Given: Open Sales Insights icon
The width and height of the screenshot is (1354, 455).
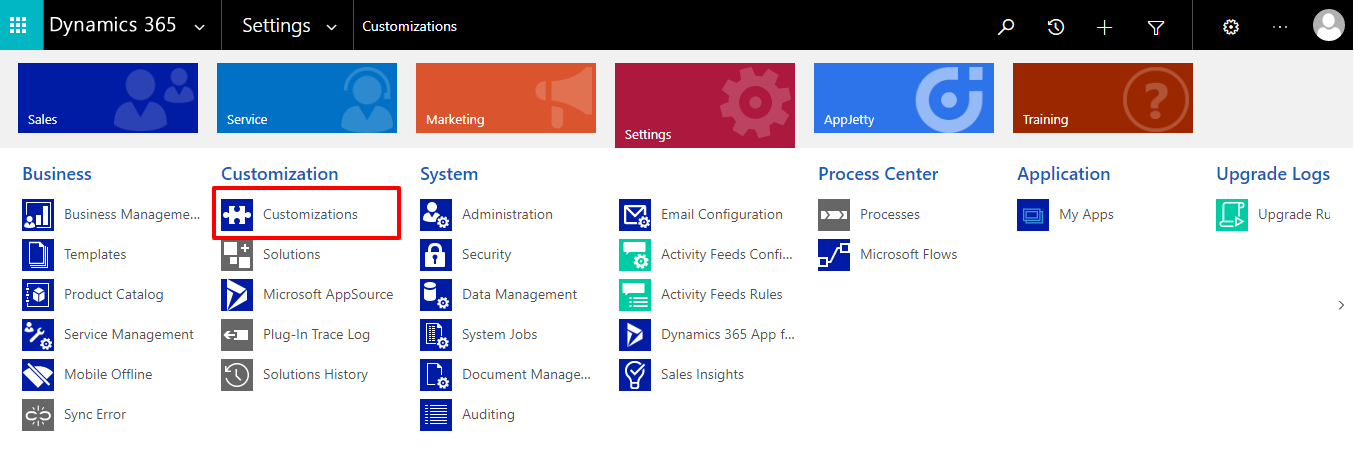Looking at the screenshot, I should pyautogui.click(x=635, y=375).
